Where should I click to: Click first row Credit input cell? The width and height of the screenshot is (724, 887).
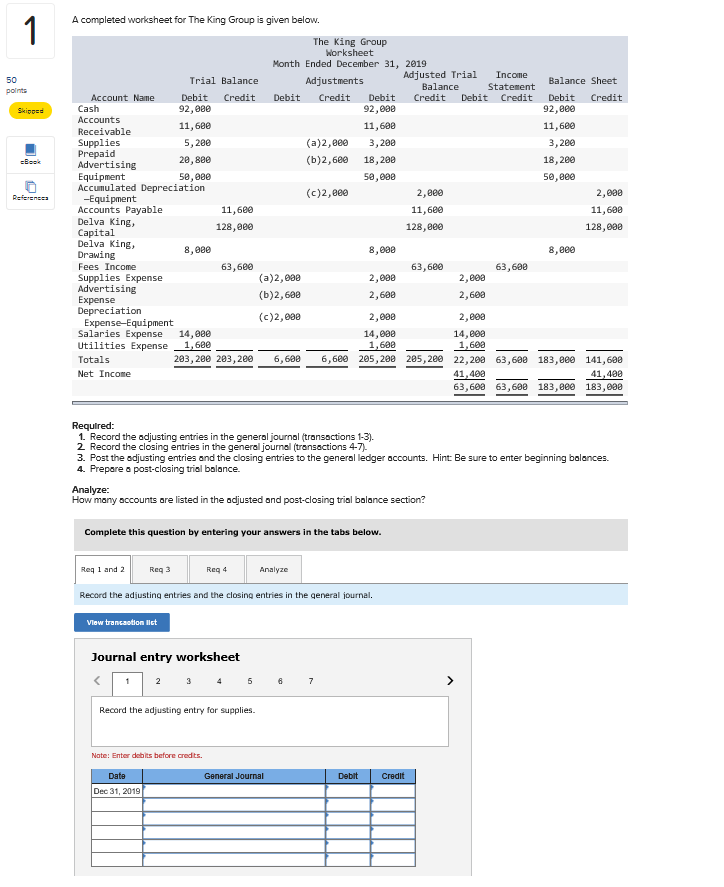tap(393, 791)
